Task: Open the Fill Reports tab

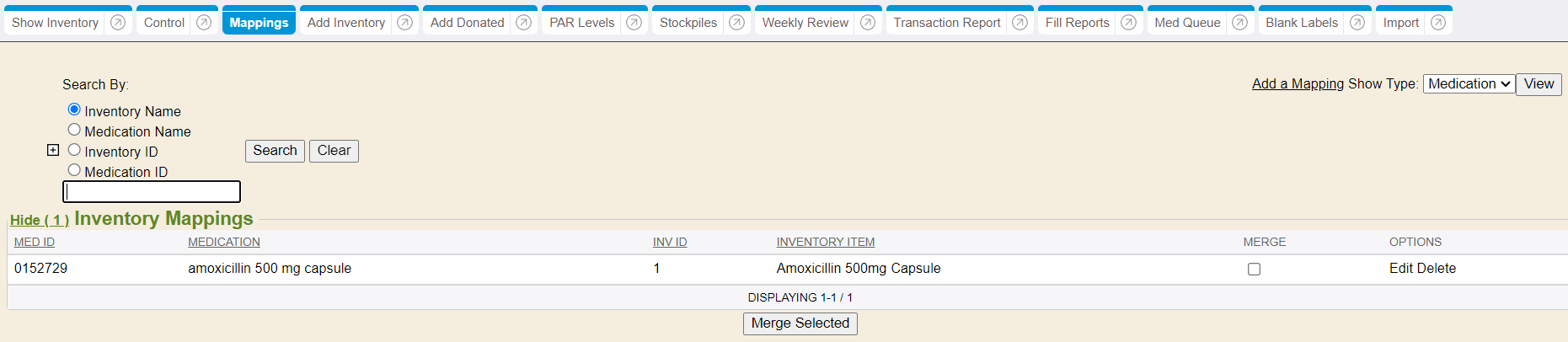Action: (x=1077, y=23)
